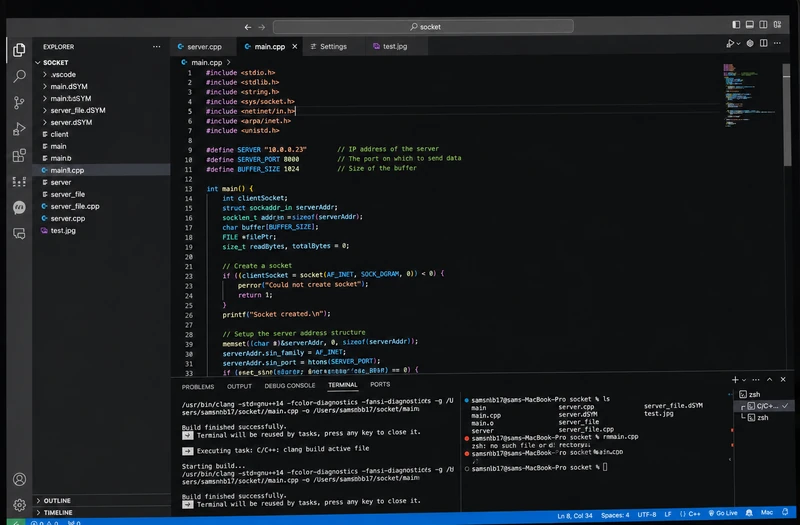Image resolution: width=800 pixels, height=525 pixels.
Task: Toggle the bottom panel layout icon
Action: [749, 24]
